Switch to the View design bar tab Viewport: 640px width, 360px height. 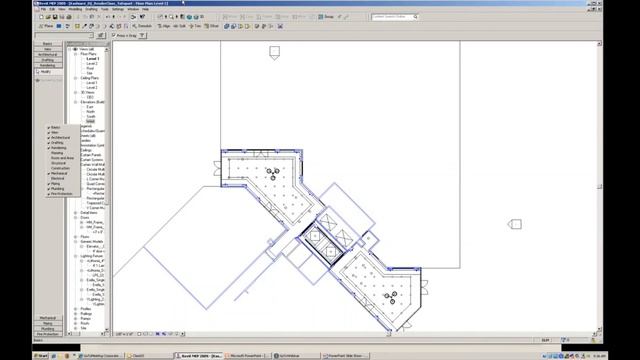pyautogui.click(x=48, y=49)
